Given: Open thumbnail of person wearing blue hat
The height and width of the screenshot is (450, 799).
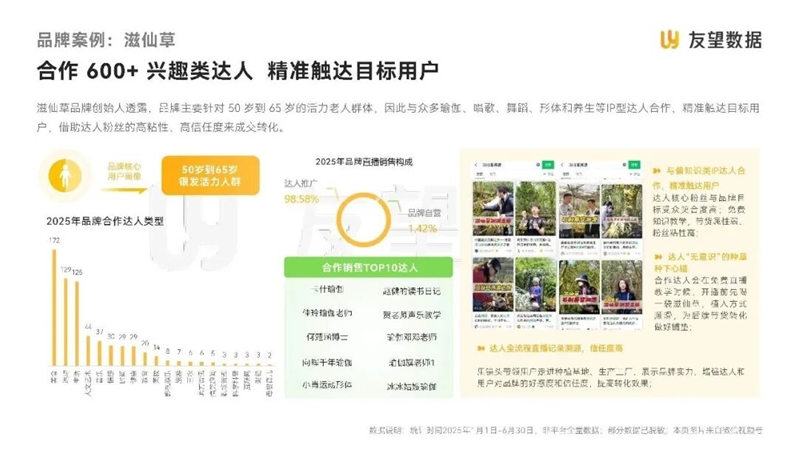Looking at the screenshot, I should [x=579, y=287].
